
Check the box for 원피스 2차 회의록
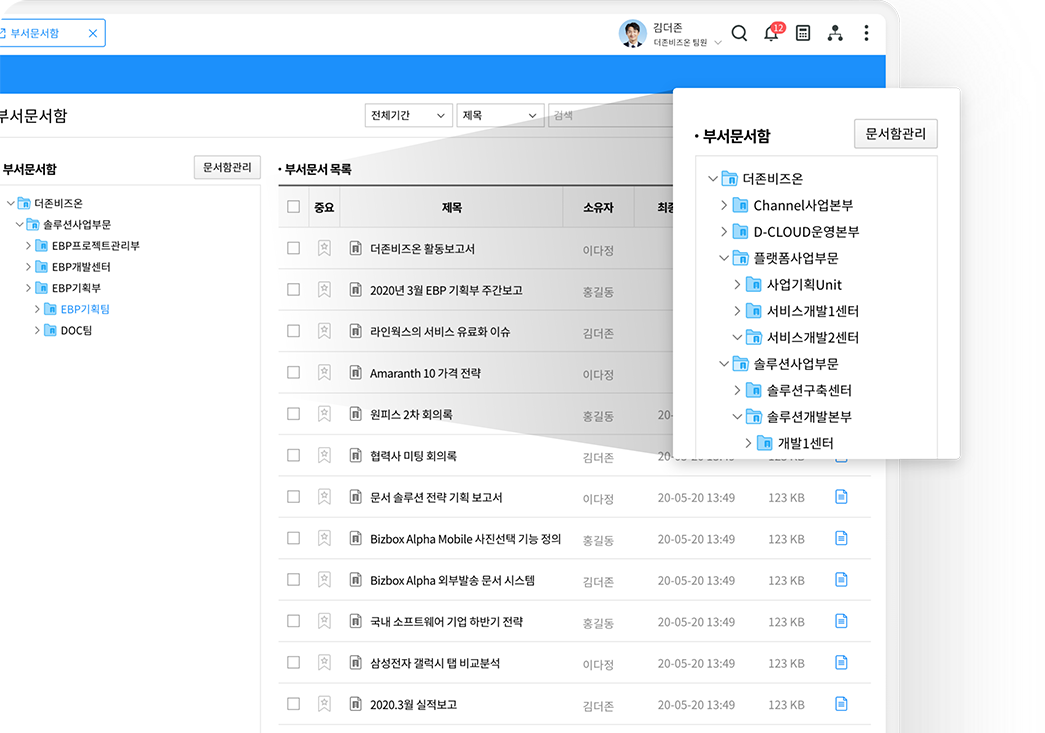293,414
